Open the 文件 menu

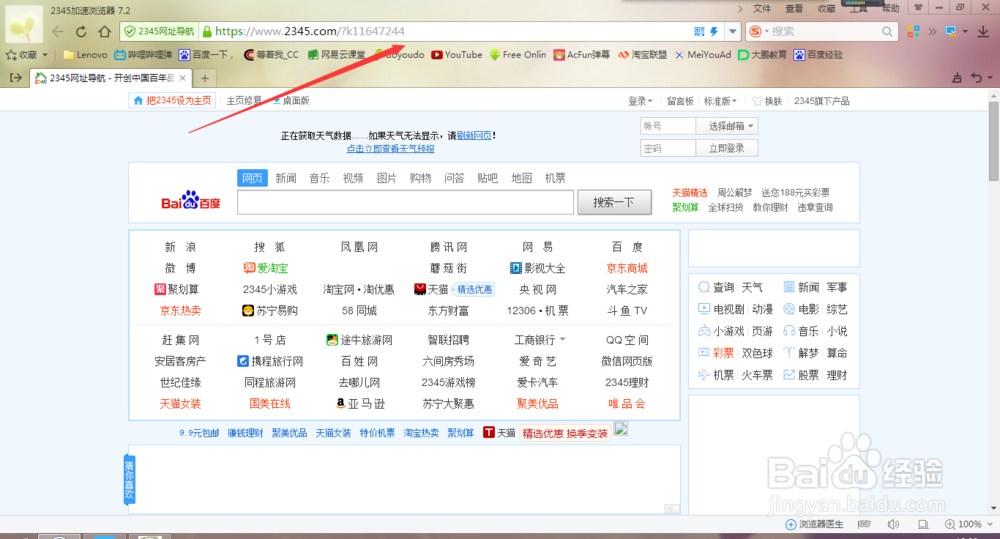761,8
